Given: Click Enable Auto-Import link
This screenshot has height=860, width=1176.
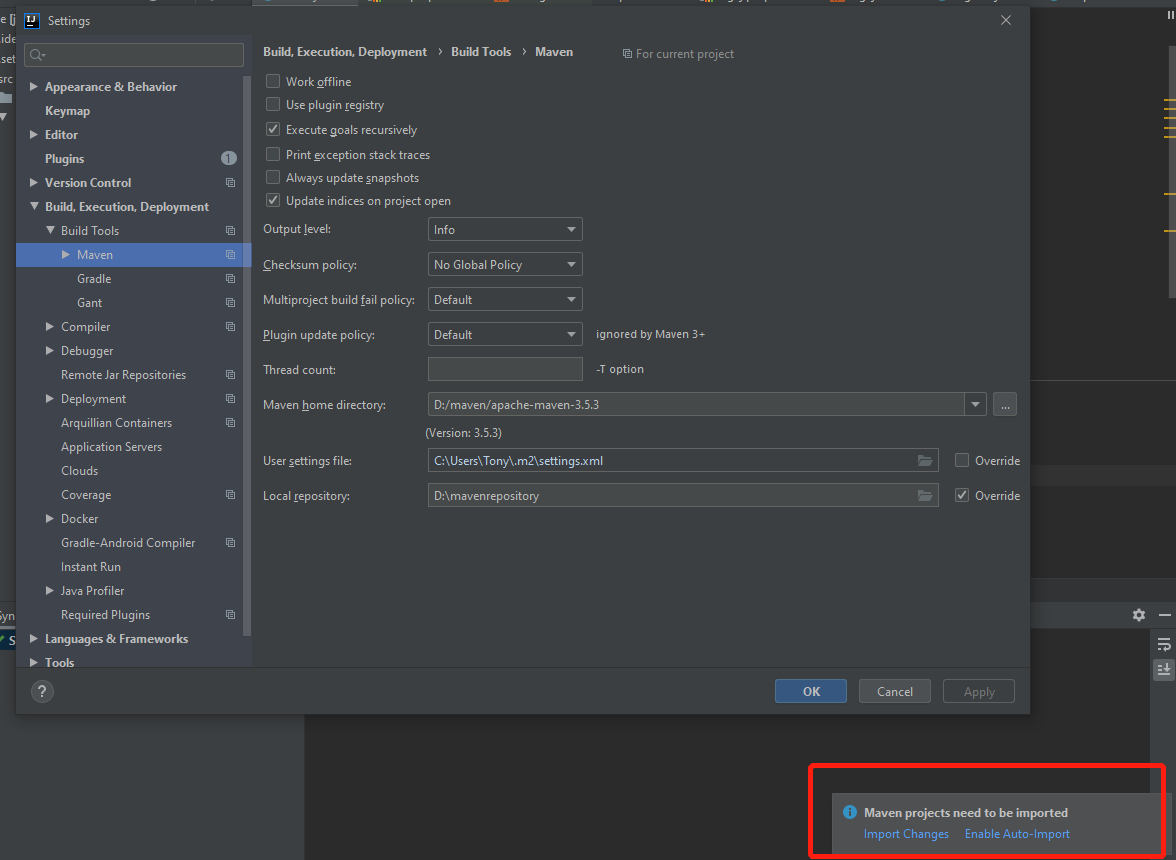Looking at the screenshot, I should 1017,834.
